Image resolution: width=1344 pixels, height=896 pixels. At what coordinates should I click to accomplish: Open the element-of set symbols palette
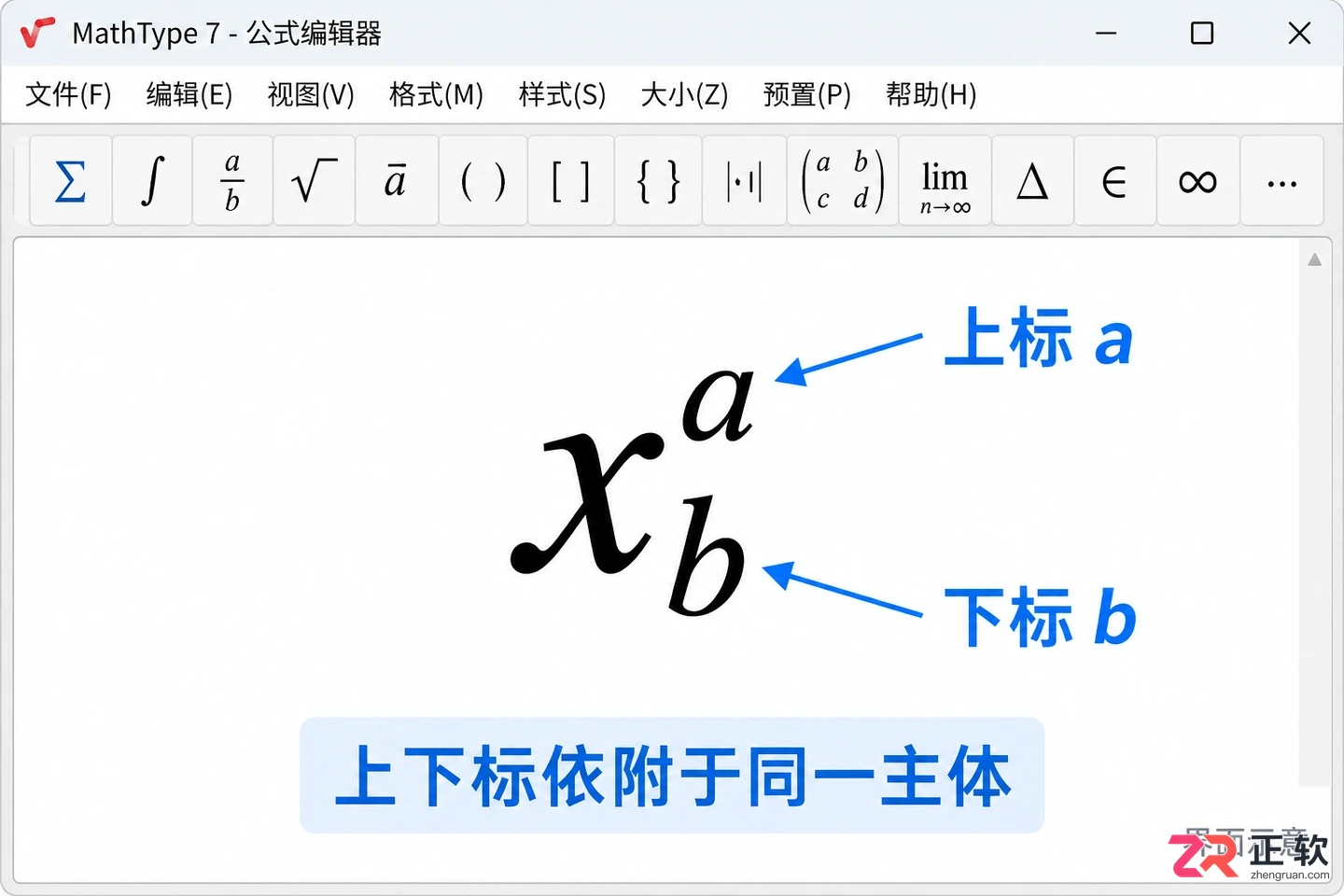pyautogui.click(x=1114, y=181)
